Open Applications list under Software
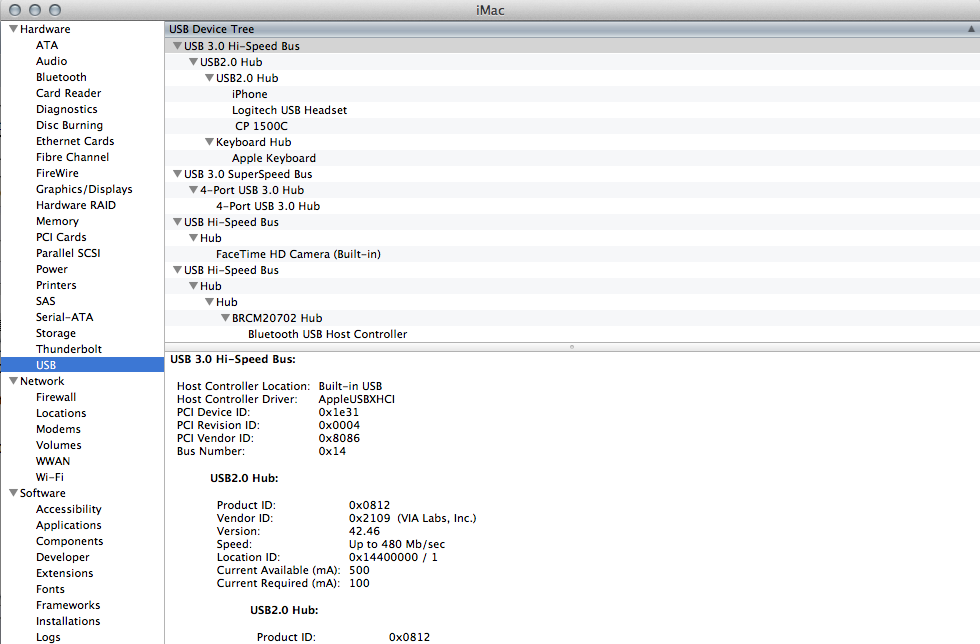 (x=68, y=525)
